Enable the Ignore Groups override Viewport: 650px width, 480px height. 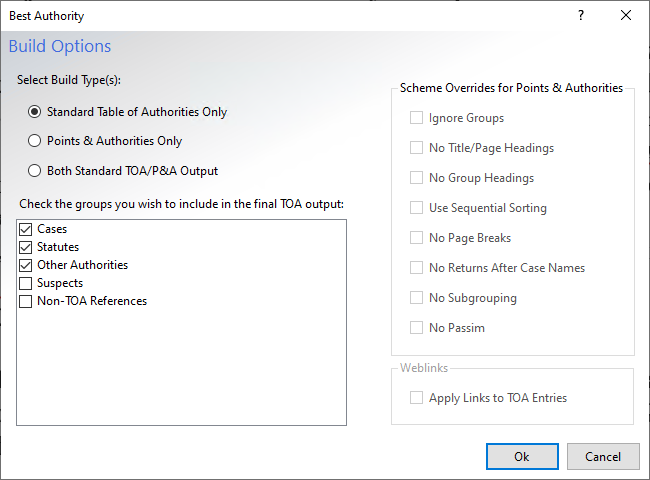click(416, 118)
